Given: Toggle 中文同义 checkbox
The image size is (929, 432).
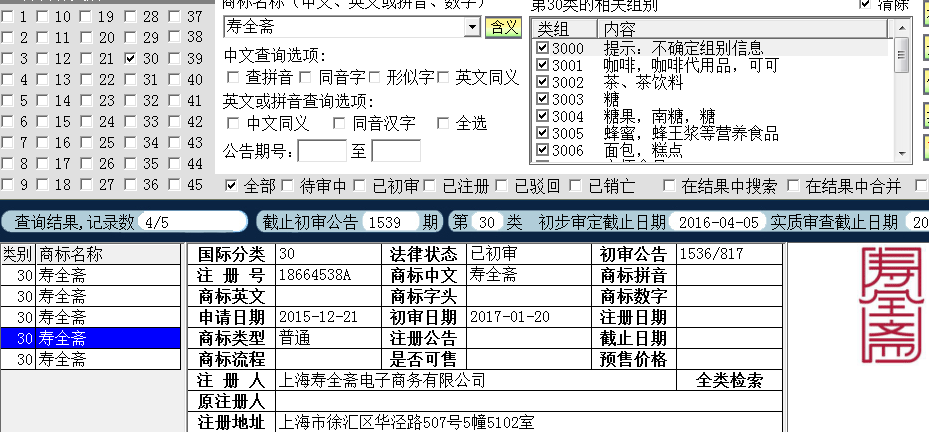Looking at the screenshot, I should 233,123.
